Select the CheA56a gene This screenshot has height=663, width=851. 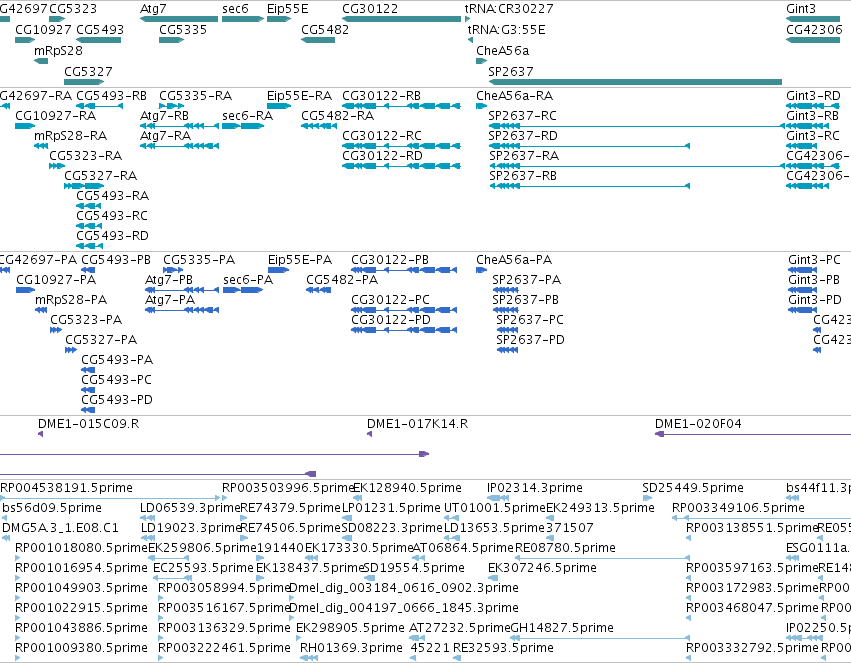481,61
